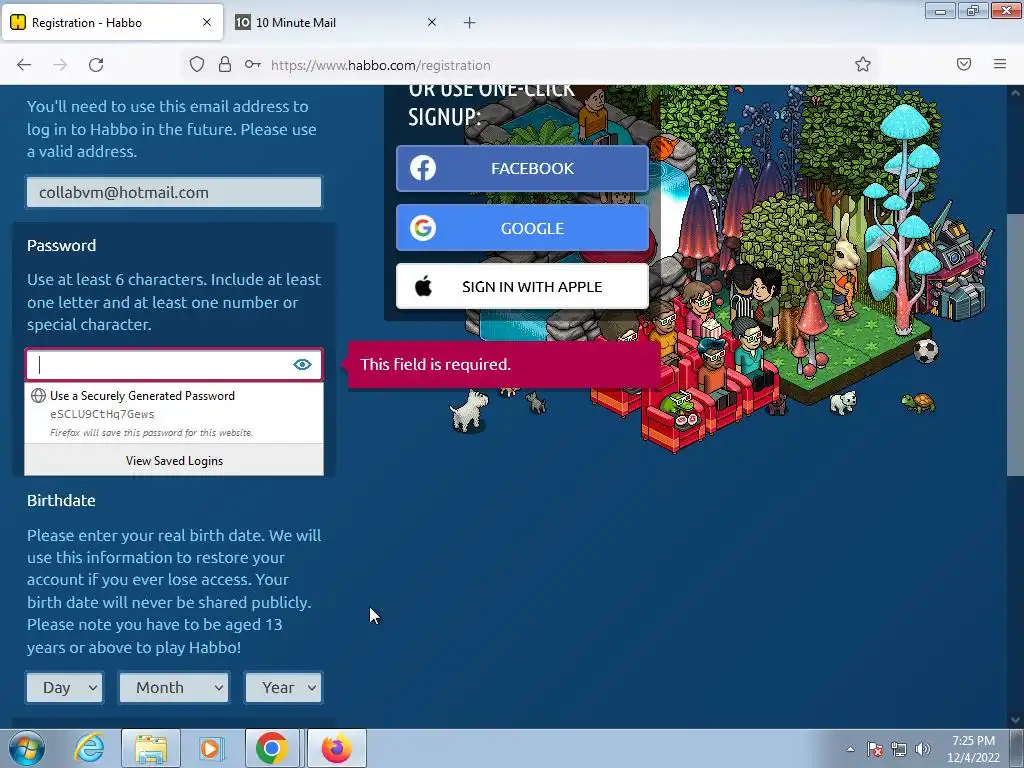Save page to Pocket
The image size is (1024, 768).
click(964, 64)
